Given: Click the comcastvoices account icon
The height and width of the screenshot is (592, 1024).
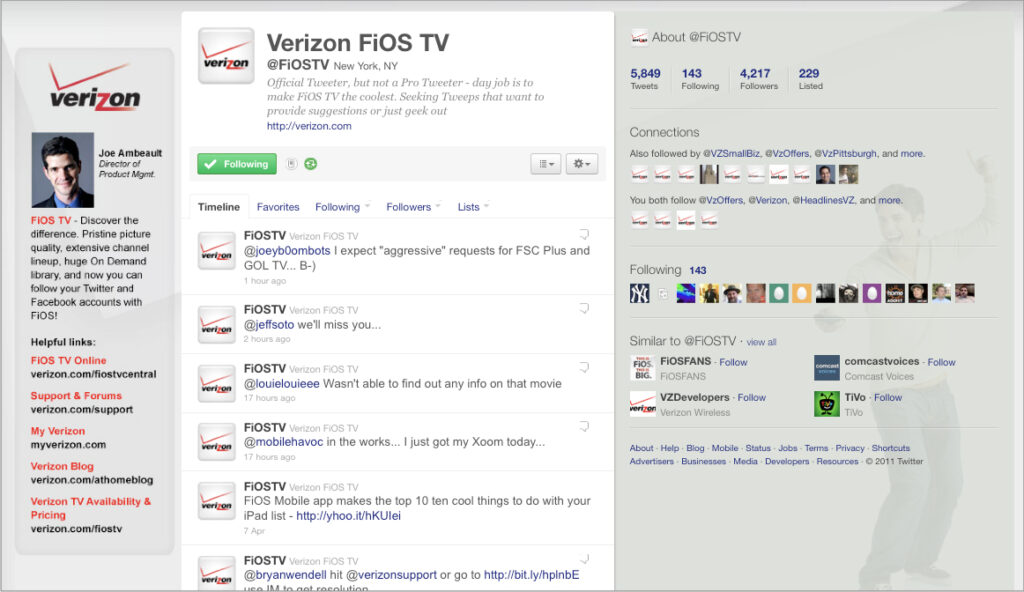Looking at the screenshot, I should (x=827, y=368).
